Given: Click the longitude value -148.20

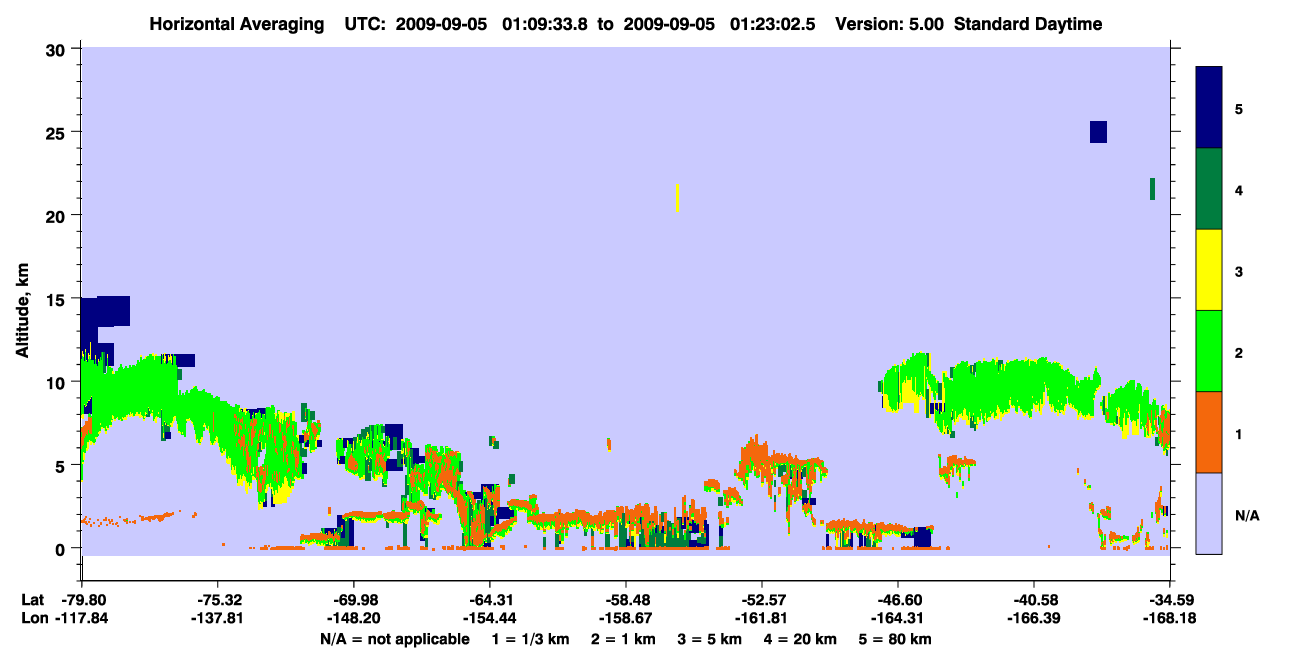Looking at the screenshot, I should [x=354, y=618].
